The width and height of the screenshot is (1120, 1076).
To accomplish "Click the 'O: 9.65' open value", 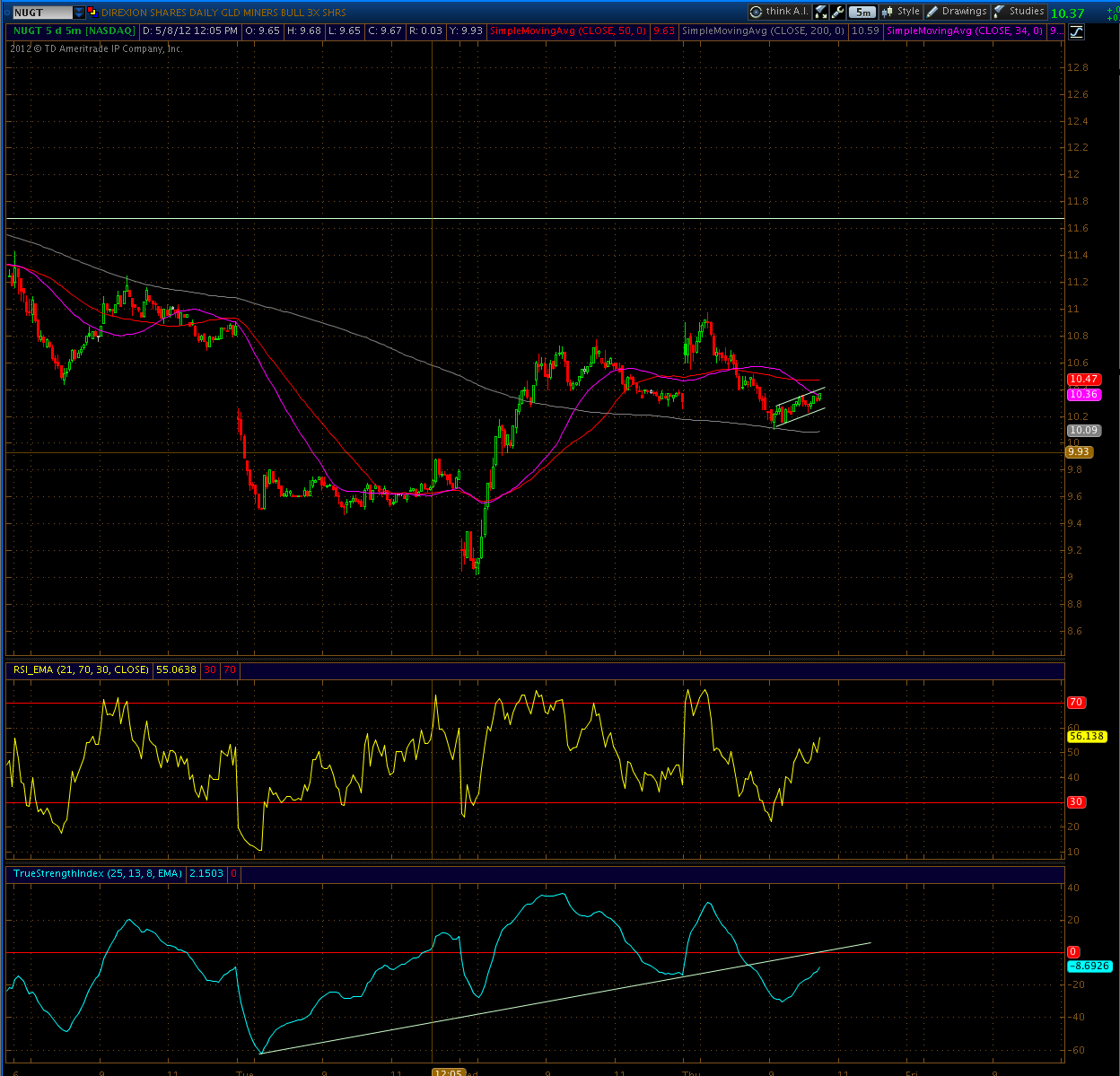I will tap(263, 31).
